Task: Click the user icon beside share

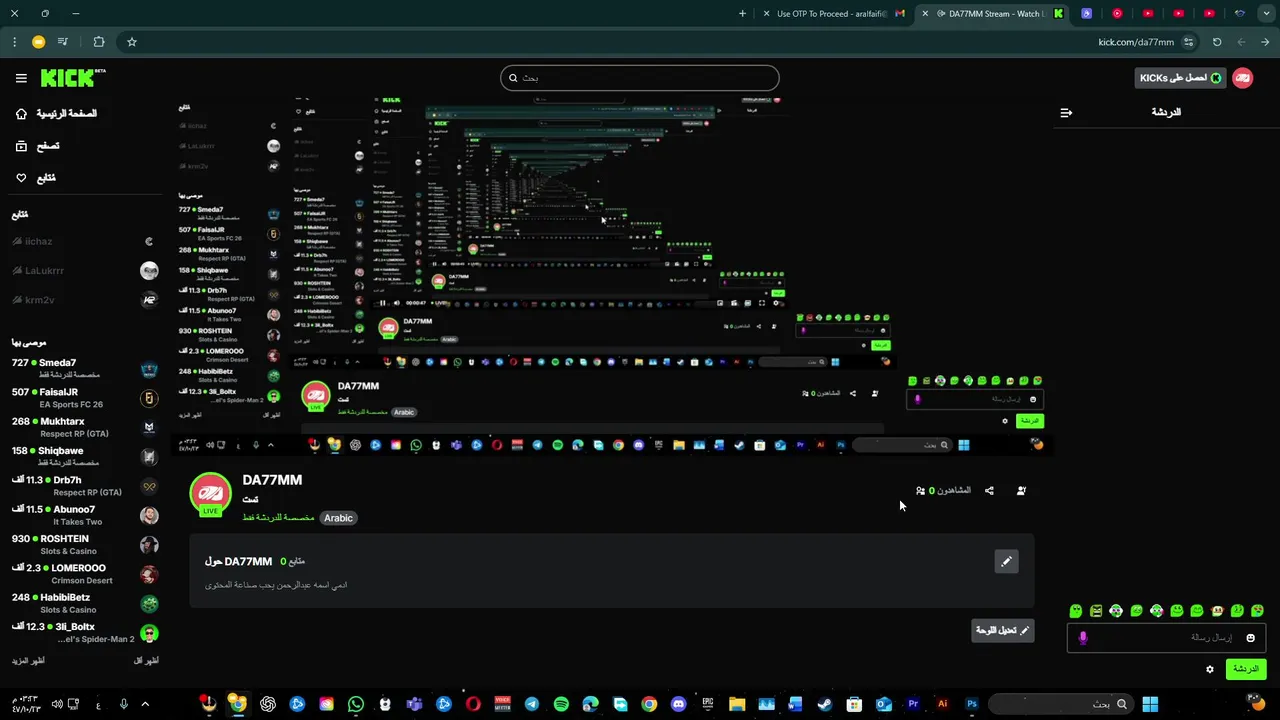Action: pyautogui.click(x=1021, y=491)
